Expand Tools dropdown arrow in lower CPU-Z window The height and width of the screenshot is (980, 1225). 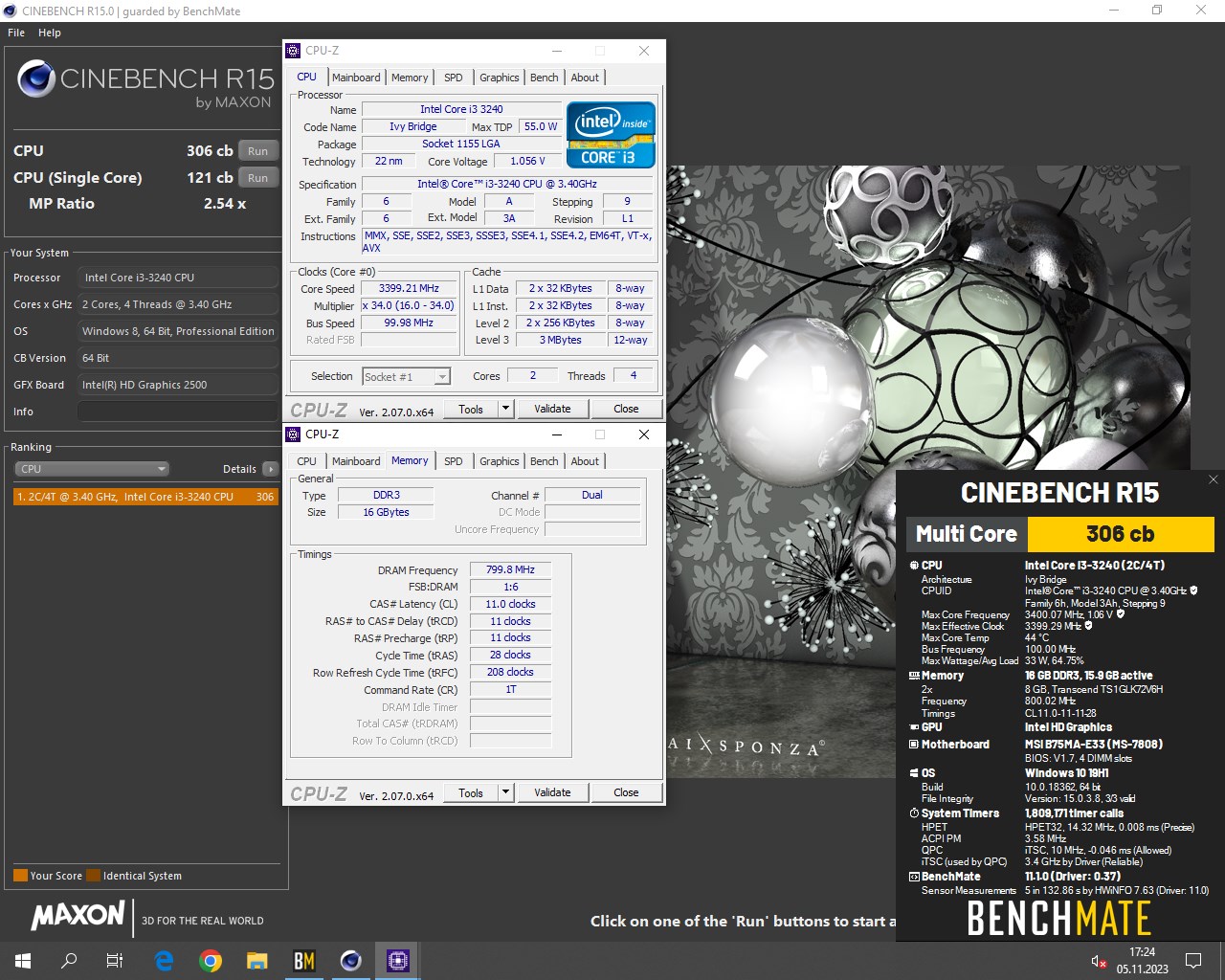point(506,792)
